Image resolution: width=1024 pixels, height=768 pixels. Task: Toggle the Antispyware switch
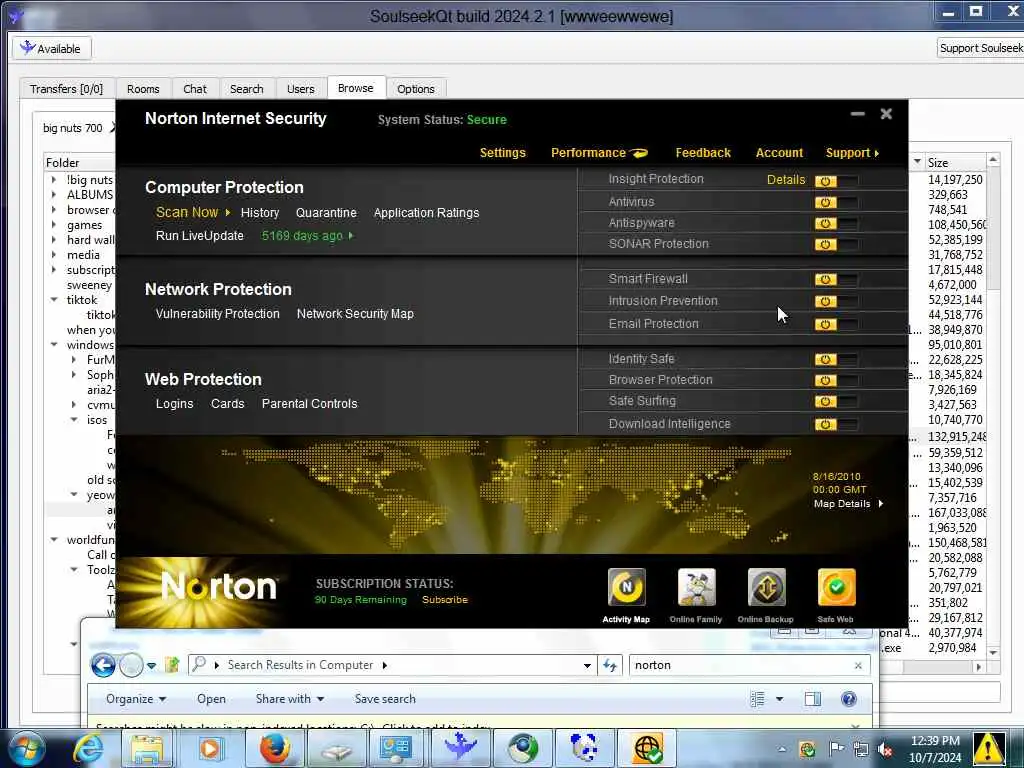point(836,223)
